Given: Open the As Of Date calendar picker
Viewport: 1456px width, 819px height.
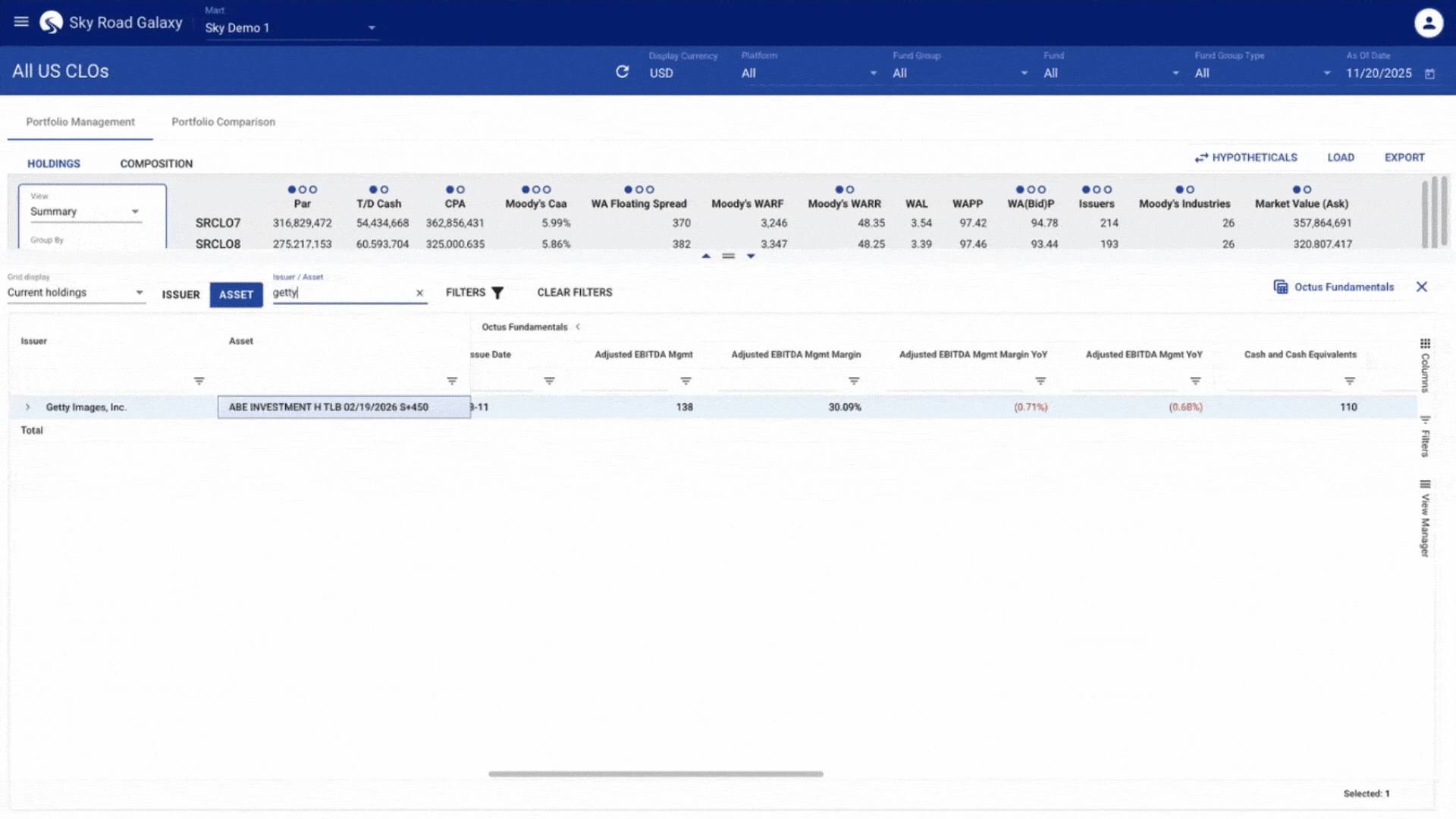Looking at the screenshot, I should [x=1429, y=74].
